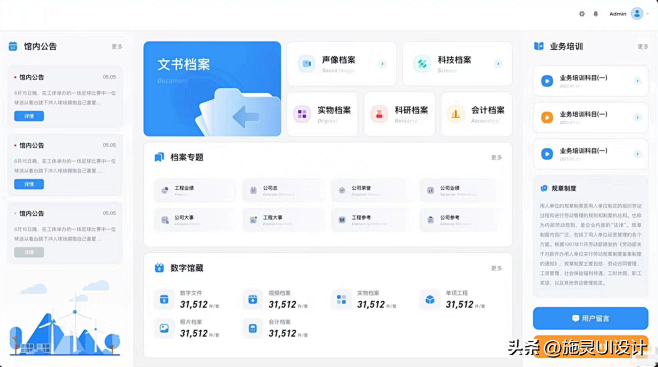Open the settings gear in the header

[582, 14]
